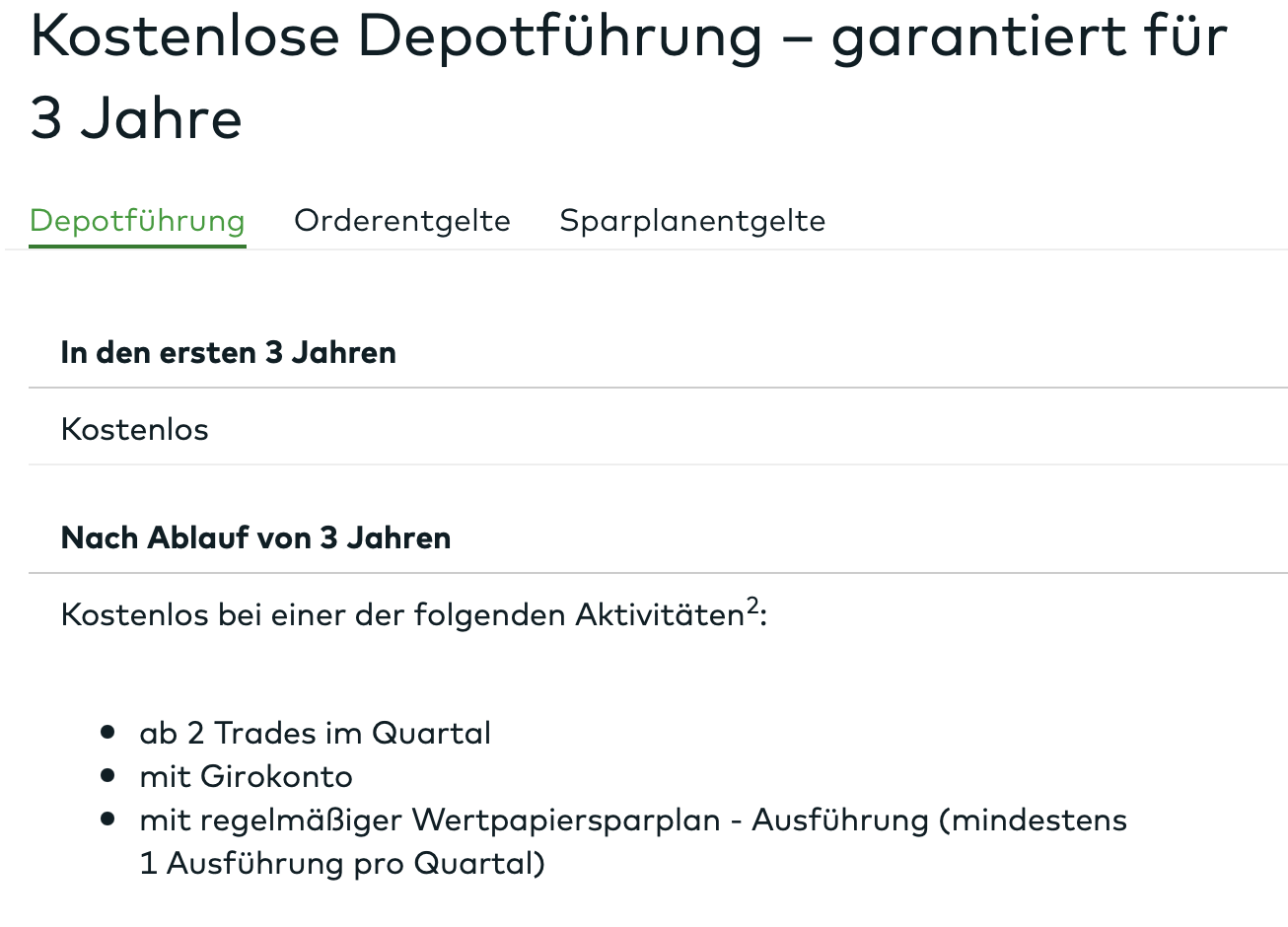Select the active Depotführung tab

137,220
